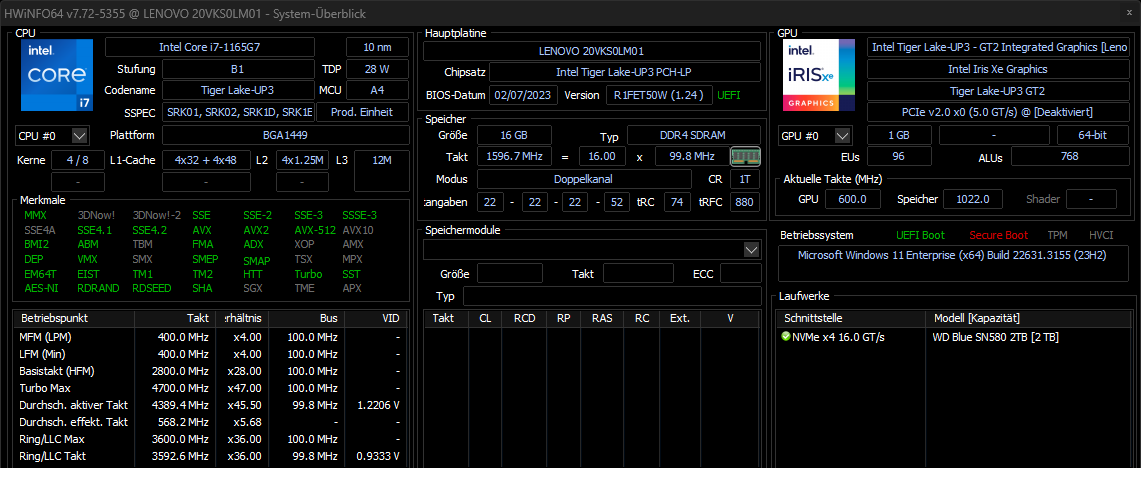The height and width of the screenshot is (483, 1141).
Task: Click the Windows 11 Enterprise operating system field
Action: tap(952, 255)
